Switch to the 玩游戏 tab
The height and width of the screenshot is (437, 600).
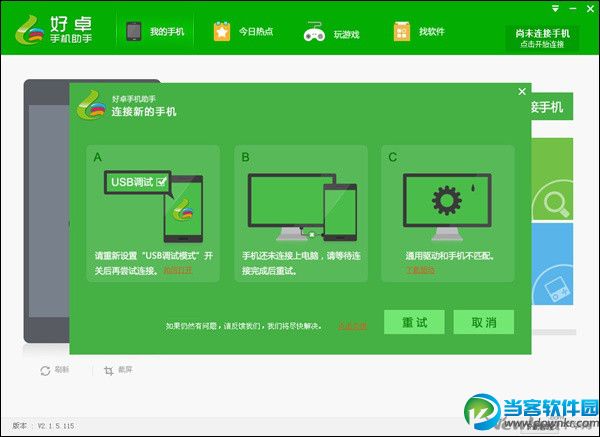pyautogui.click(x=331, y=32)
